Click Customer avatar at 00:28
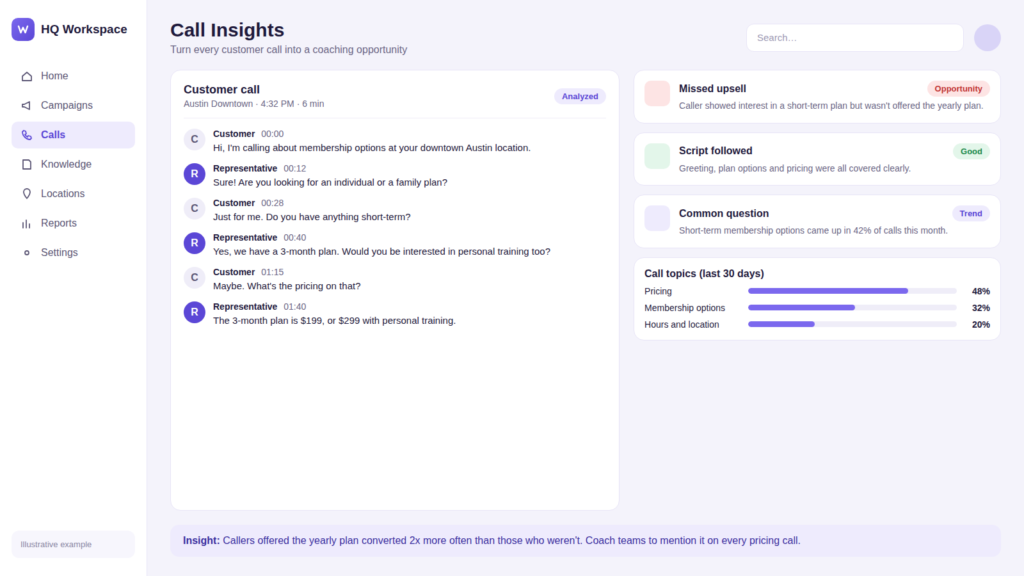Screen dimensions: 1024x576 pyautogui.click(x=194, y=208)
